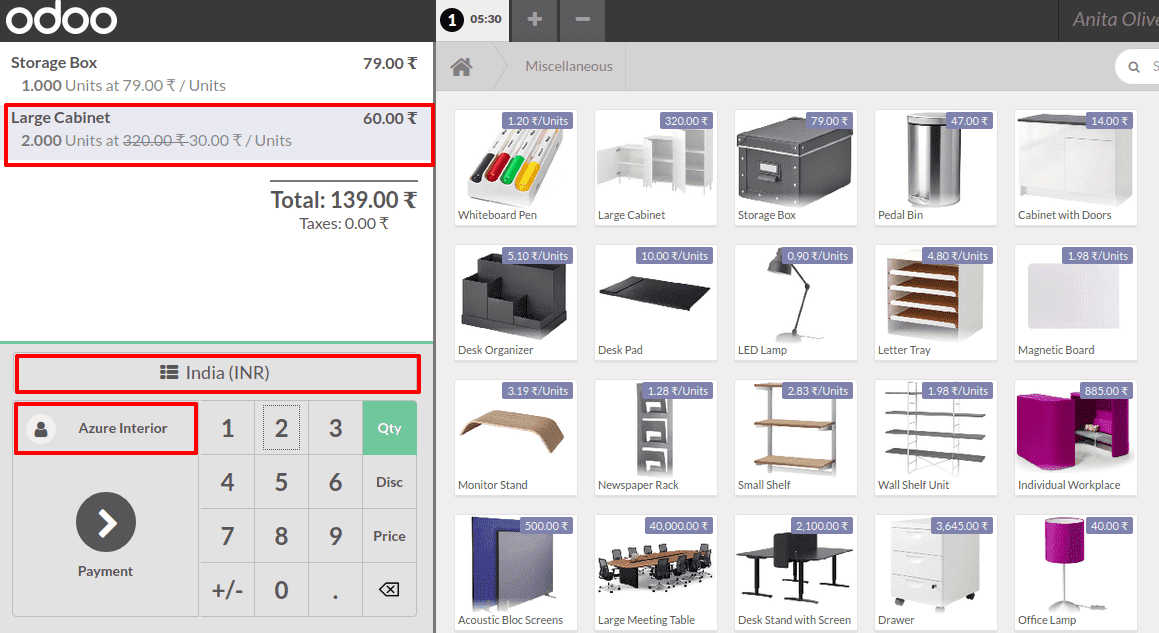
Task: Add the Letter Tray product
Action: [x=936, y=302]
